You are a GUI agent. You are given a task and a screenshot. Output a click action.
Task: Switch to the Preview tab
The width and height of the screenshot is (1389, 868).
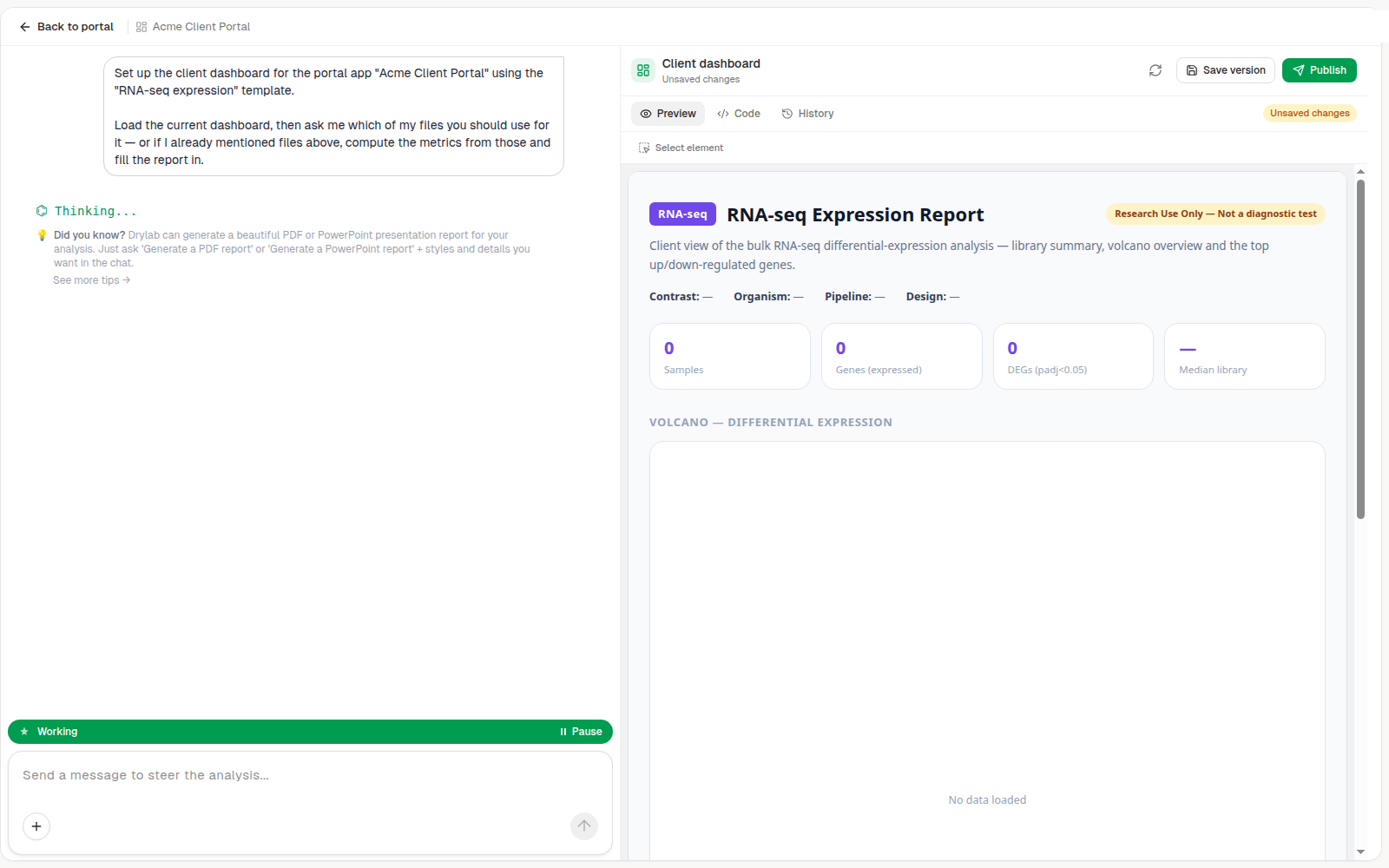[x=668, y=114]
